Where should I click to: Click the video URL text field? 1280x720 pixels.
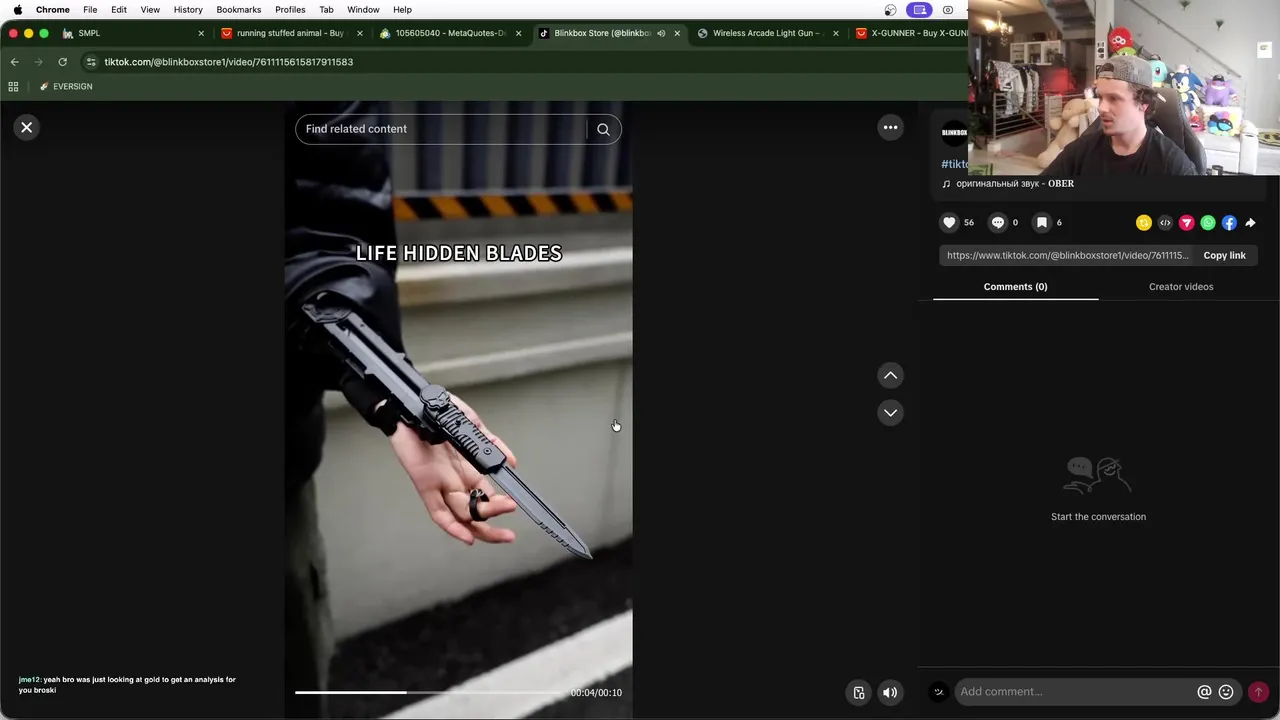pyautogui.click(x=1067, y=255)
